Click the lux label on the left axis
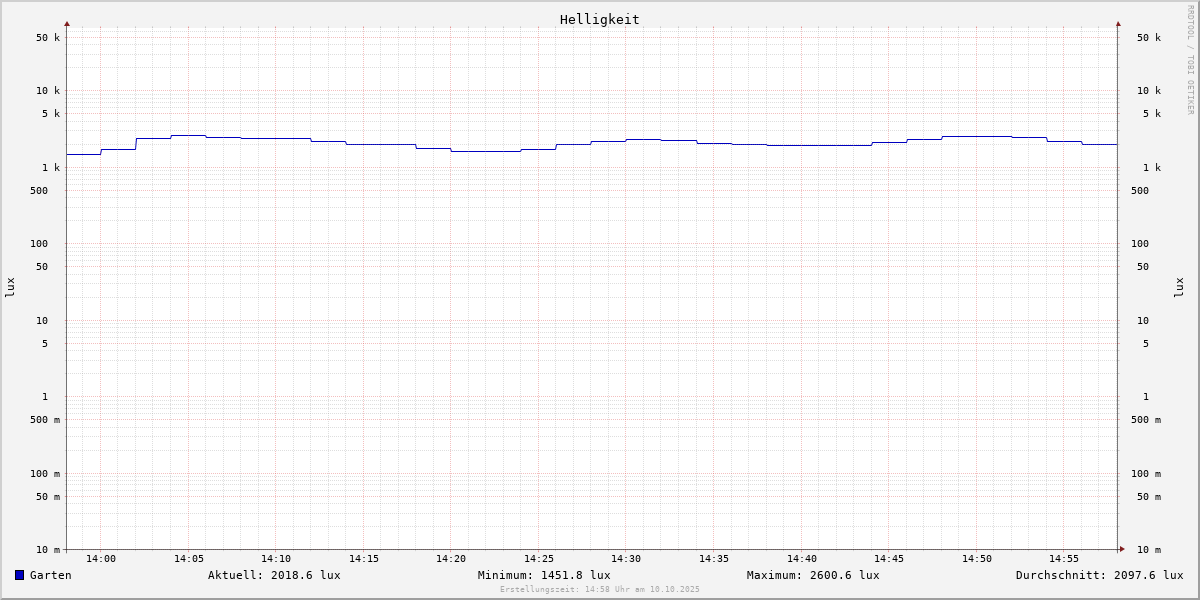Image resolution: width=1200 pixels, height=600 pixels. (10, 287)
